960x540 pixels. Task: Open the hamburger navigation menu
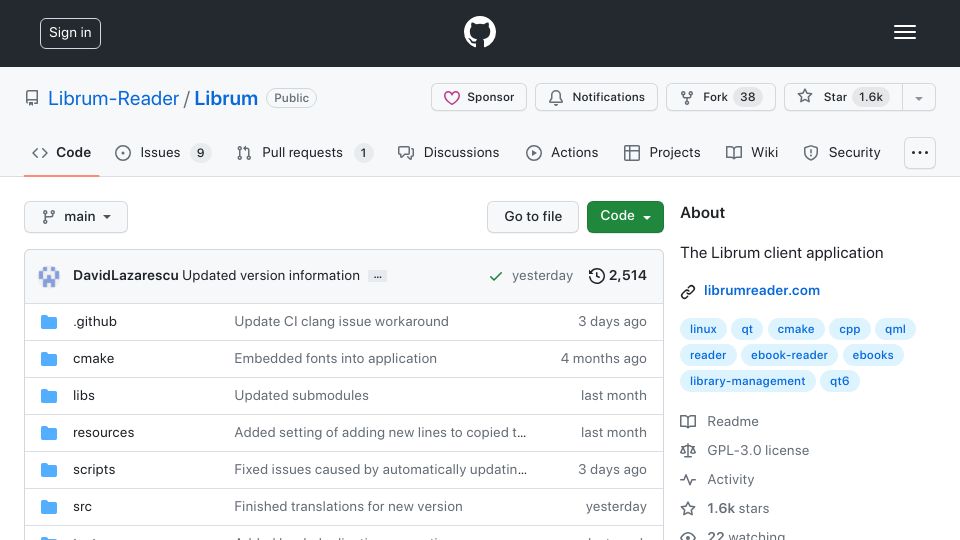[904, 32]
